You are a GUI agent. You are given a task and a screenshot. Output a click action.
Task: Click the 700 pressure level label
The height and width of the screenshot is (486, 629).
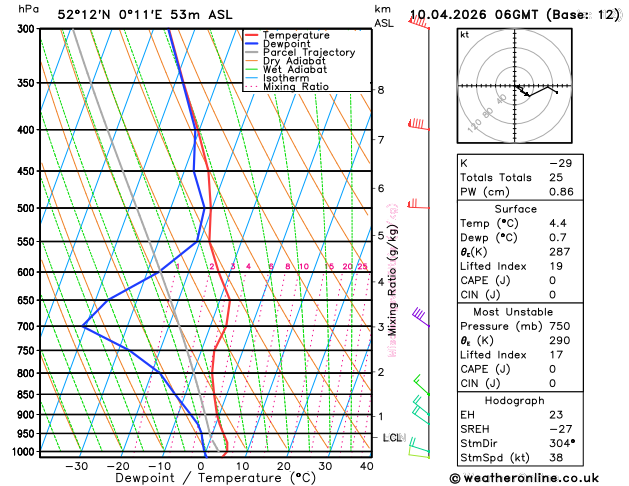point(28,326)
